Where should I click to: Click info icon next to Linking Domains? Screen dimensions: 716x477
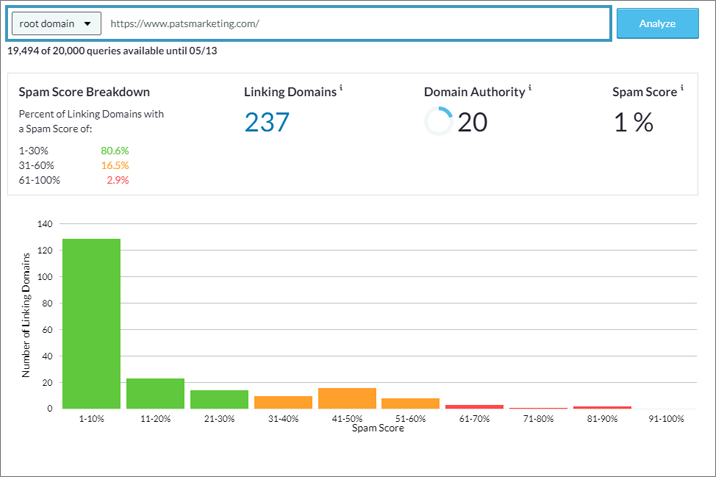tap(341, 88)
